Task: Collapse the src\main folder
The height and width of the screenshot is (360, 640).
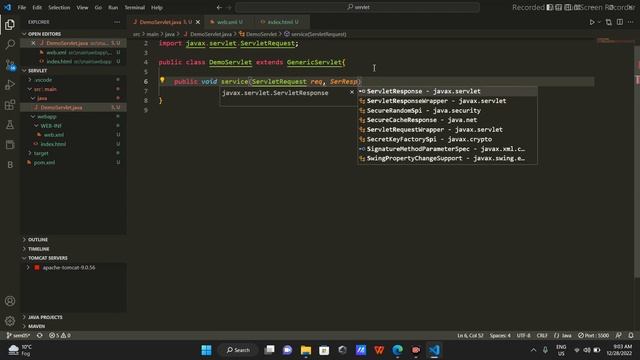Action: [x=45, y=89]
